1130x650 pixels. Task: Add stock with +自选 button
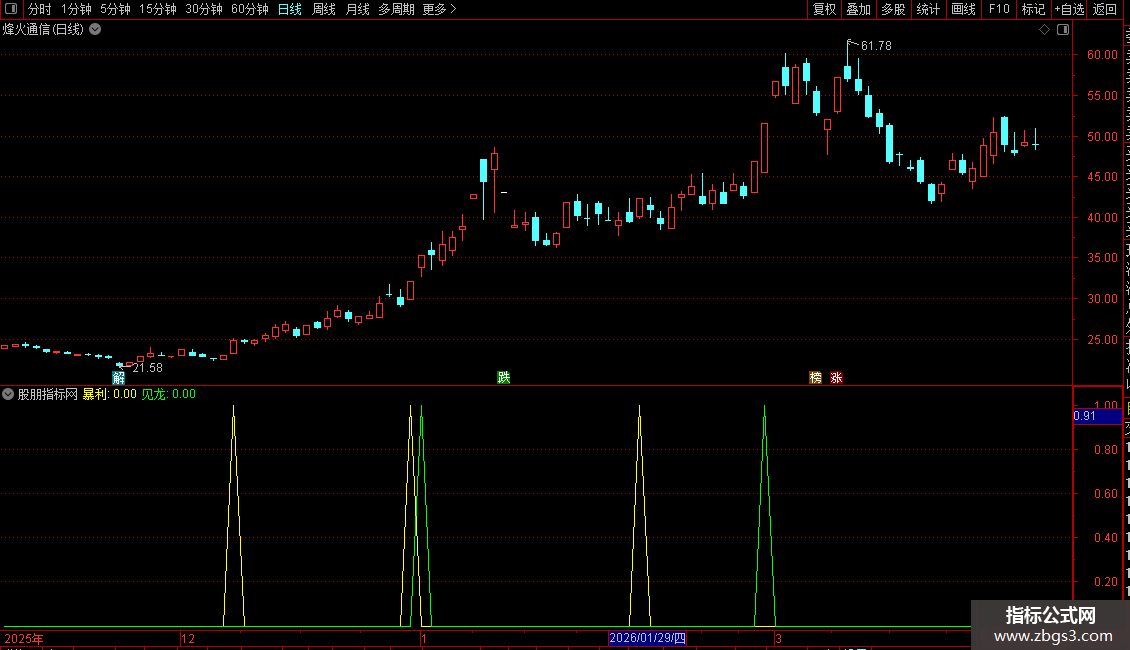pyautogui.click(x=1069, y=9)
